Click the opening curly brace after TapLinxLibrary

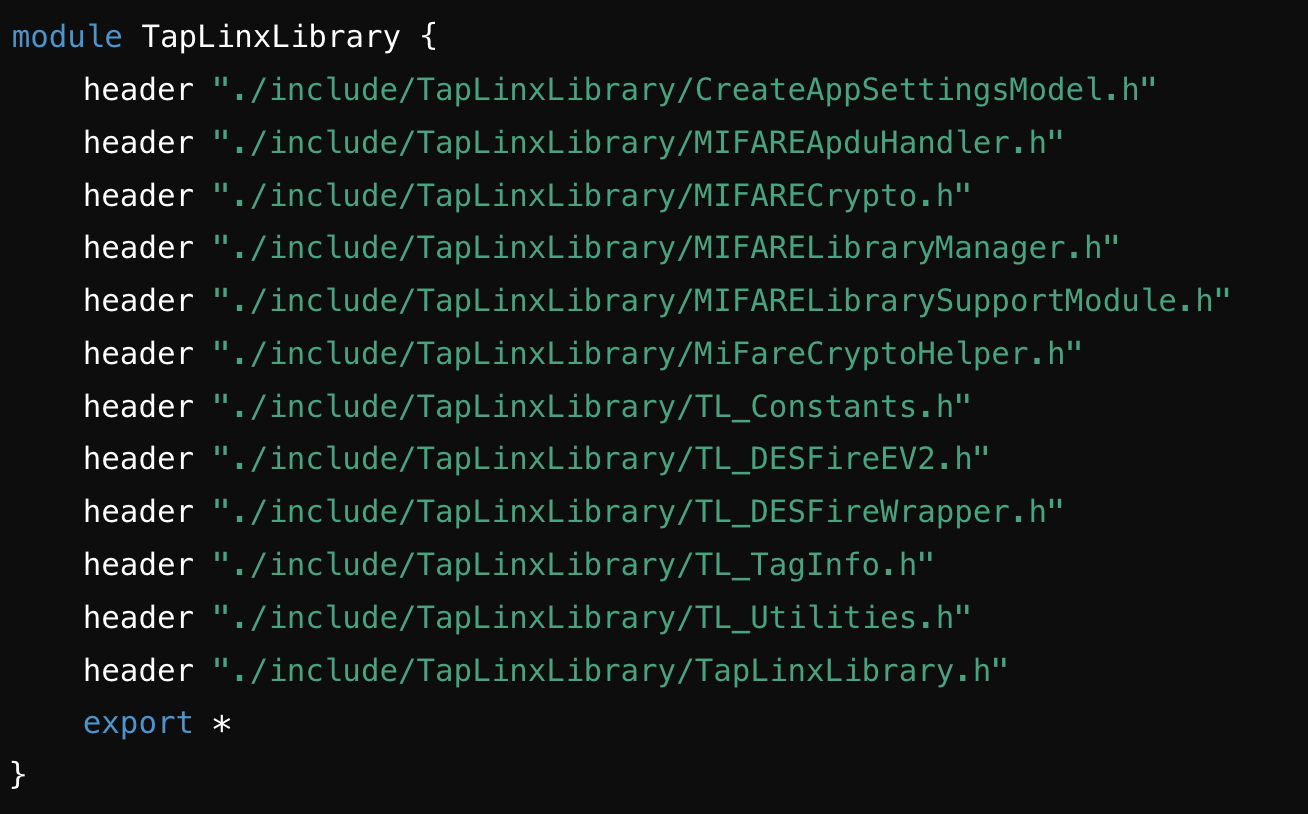pyautogui.click(x=428, y=38)
